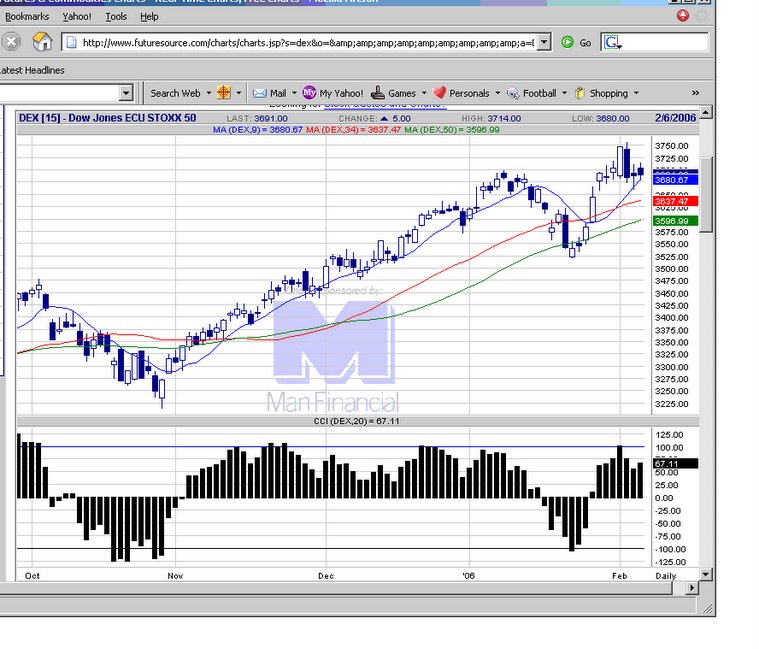The image size is (759, 649).
Task: Click the red MA (DEX,34) legend
Action: tap(353, 130)
